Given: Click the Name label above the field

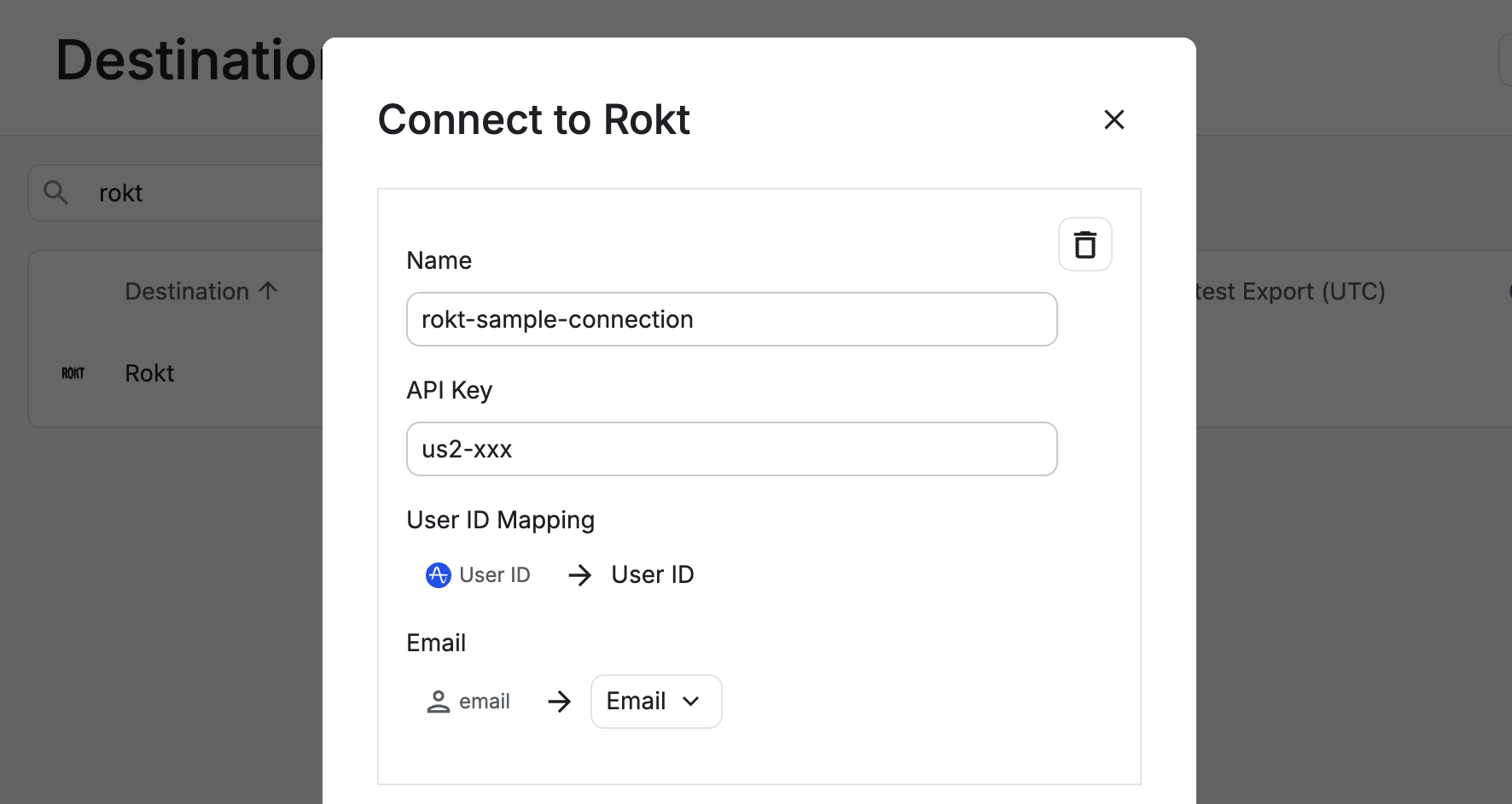Looking at the screenshot, I should click(439, 260).
